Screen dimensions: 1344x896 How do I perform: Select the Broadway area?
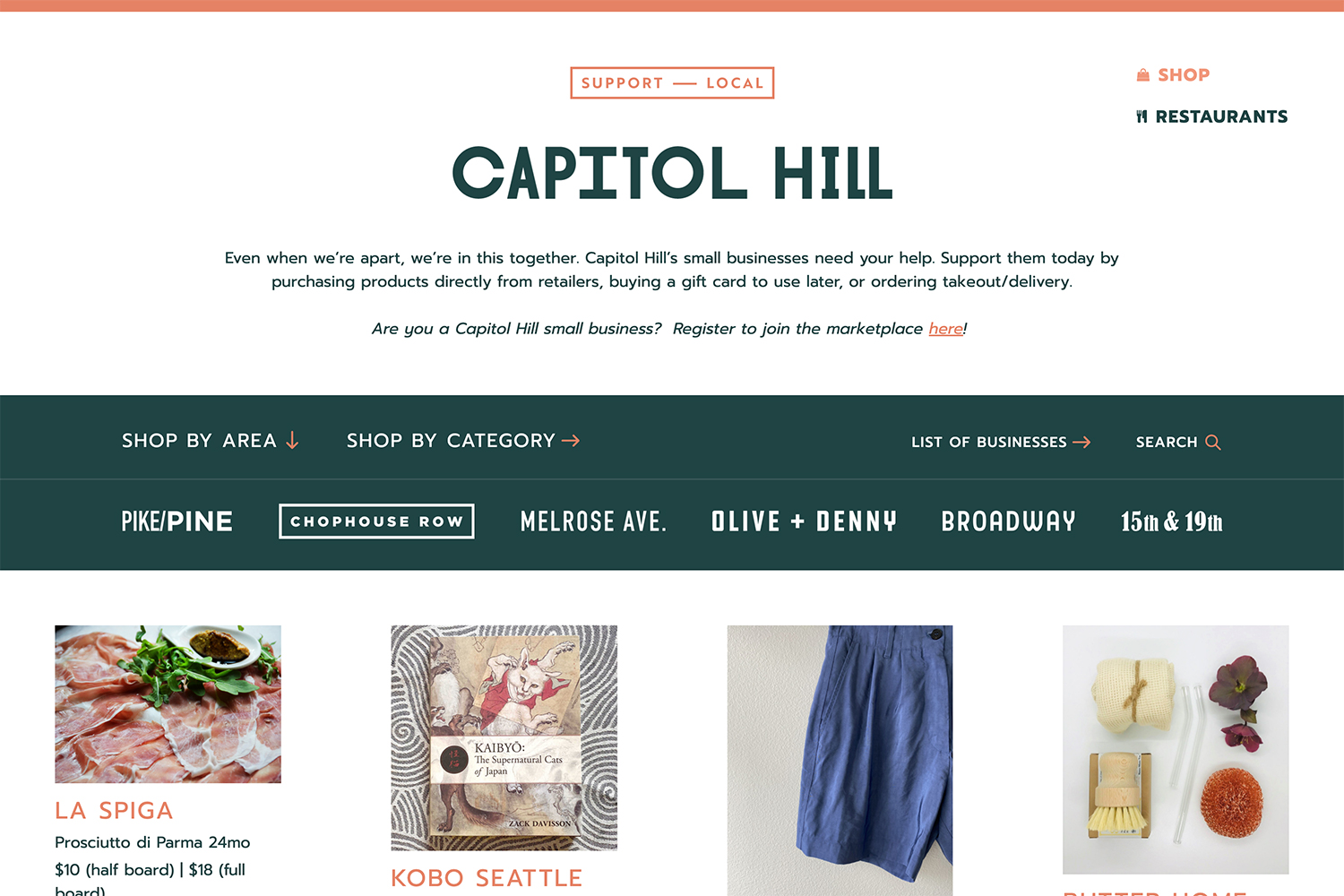click(1008, 521)
